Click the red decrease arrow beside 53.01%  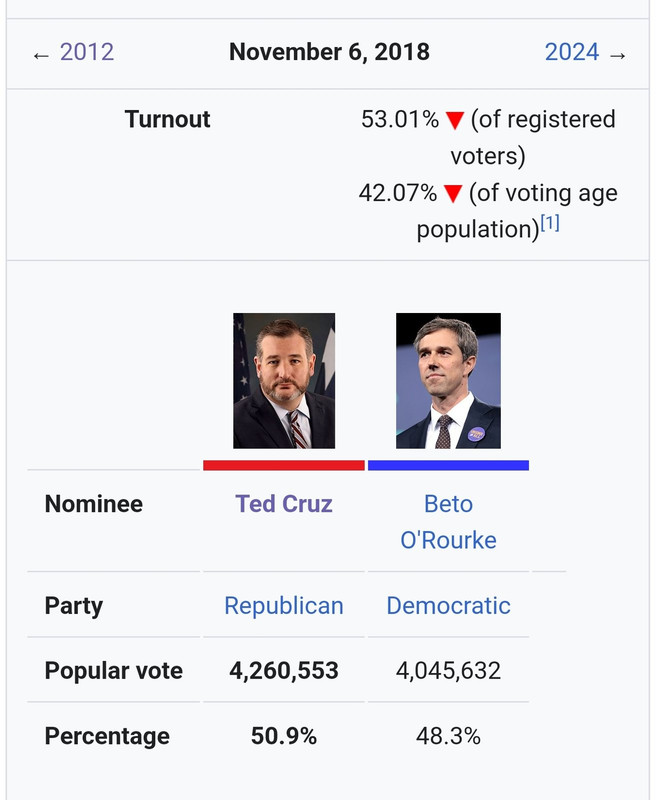pos(455,121)
